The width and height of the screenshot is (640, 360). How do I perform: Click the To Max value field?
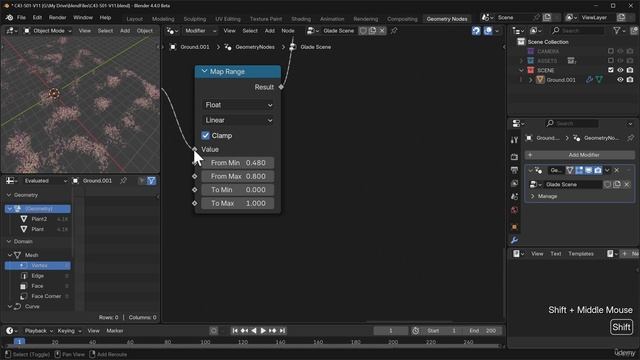pyautogui.click(x=238, y=203)
